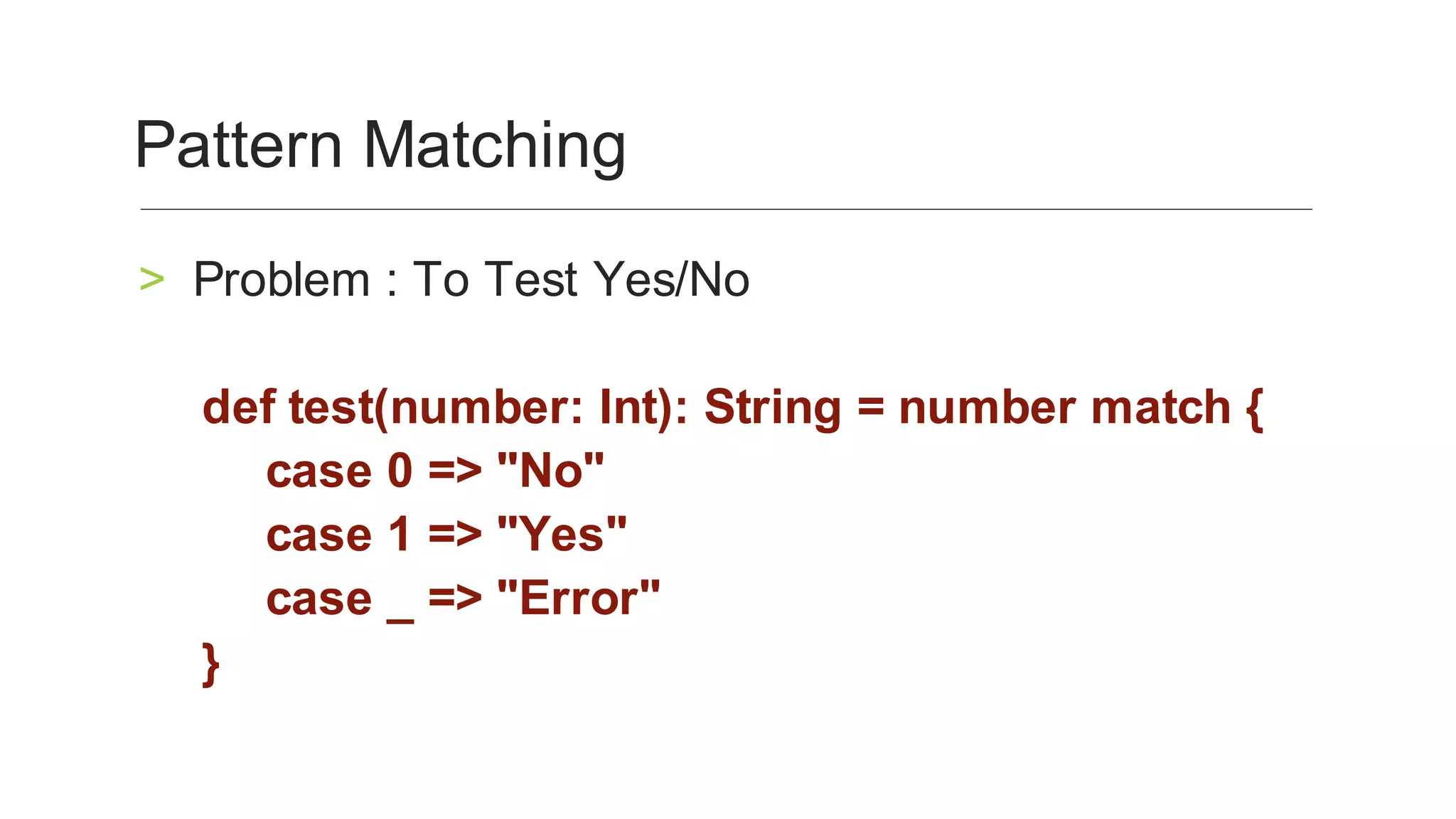Viewport: 1456px width, 819px height.
Task: Click the function name "test" in code
Action: click(331, 407)
